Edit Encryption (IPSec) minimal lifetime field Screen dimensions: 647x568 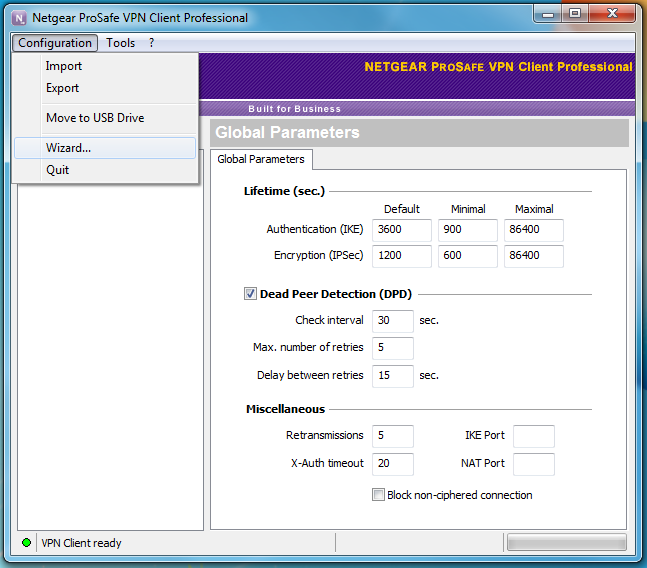point(468,256)
